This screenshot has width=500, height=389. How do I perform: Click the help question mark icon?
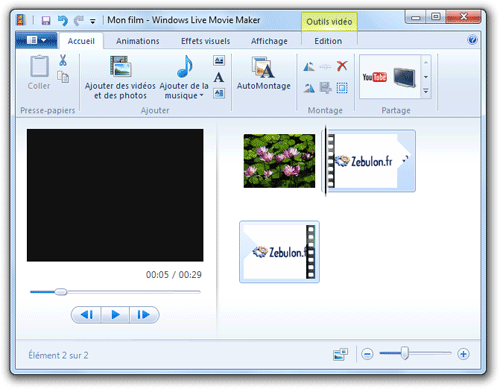(472, 40)
